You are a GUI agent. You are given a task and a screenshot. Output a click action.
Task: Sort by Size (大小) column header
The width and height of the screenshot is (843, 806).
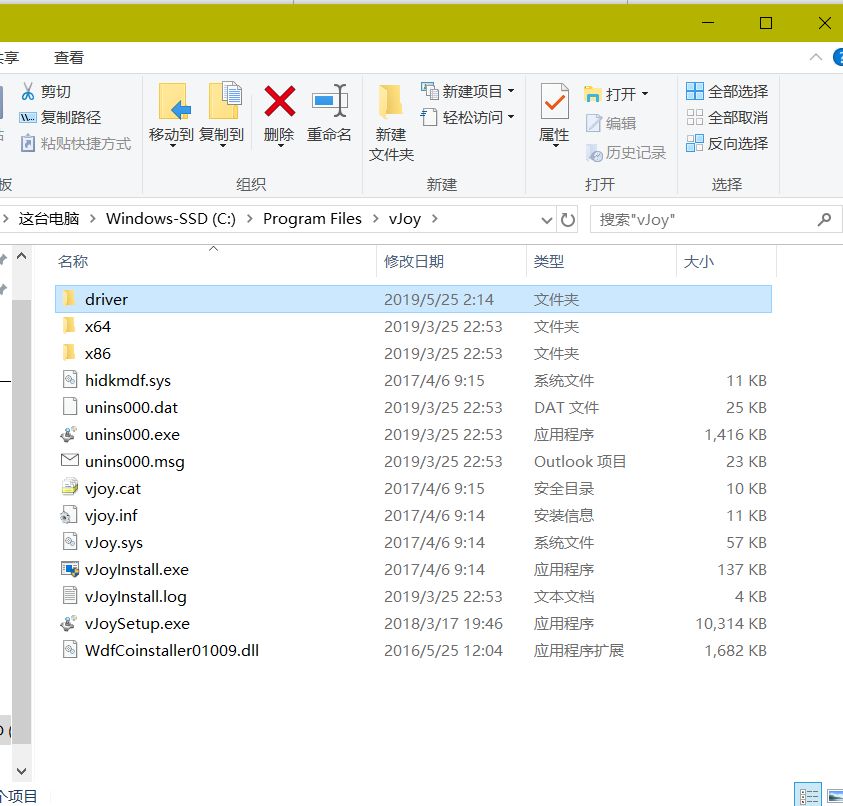coord(726,262)
